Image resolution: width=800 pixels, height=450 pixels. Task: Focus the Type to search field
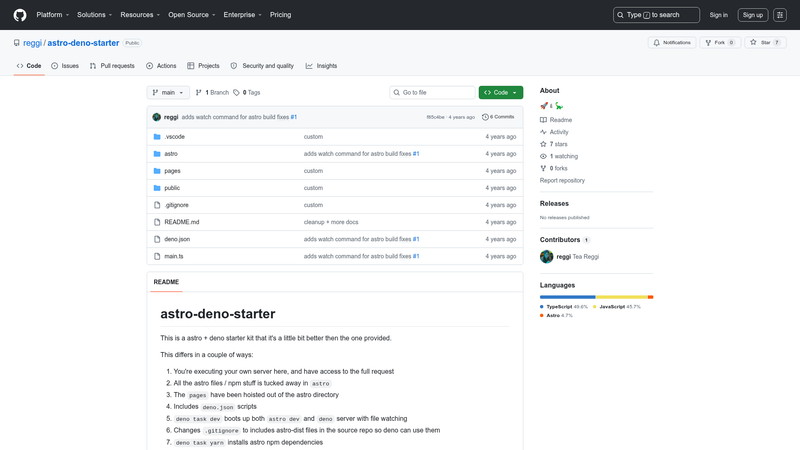click(656, 15)
